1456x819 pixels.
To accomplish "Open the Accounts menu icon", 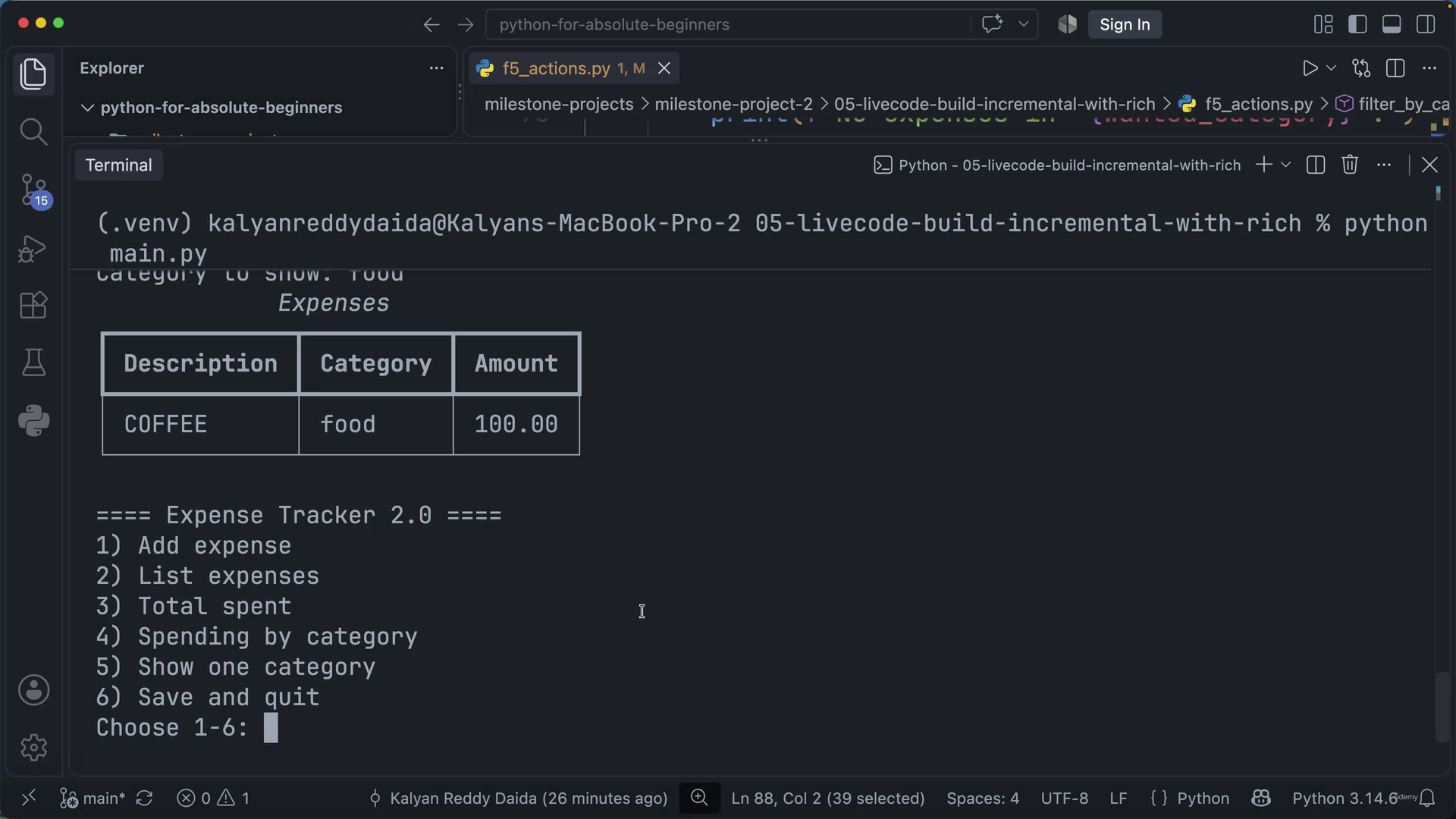I will point(33,690).
